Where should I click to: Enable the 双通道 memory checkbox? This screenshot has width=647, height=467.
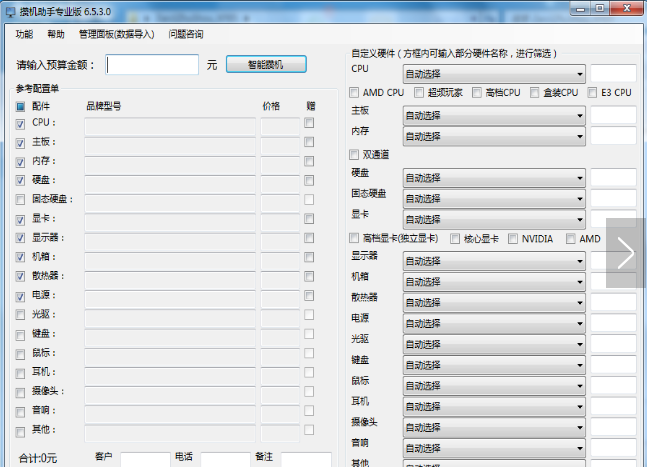pyautogui.click(x=354, y=155)
